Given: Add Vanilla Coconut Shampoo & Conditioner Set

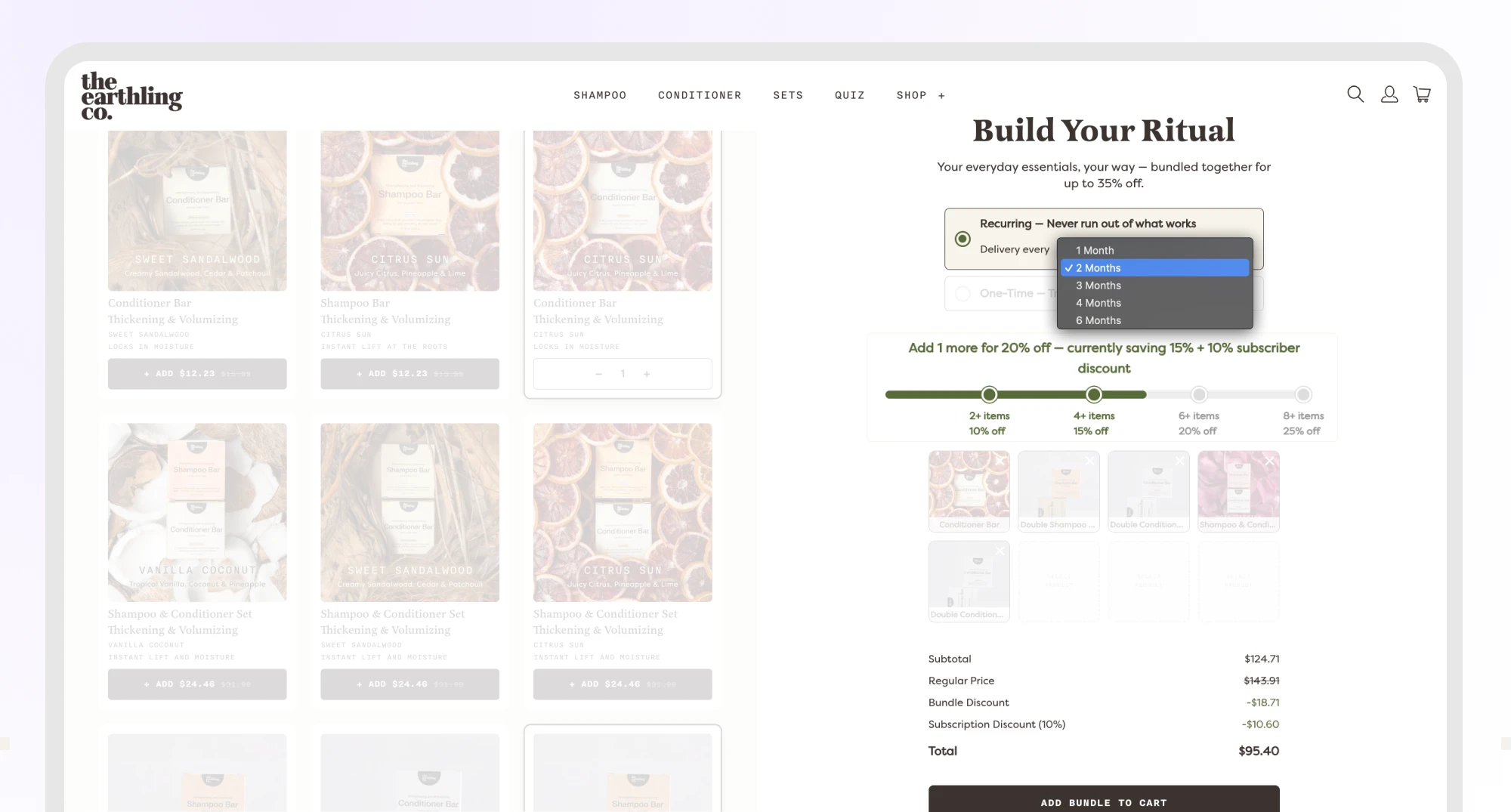Looking at the screenshot, I should [197, 684].
